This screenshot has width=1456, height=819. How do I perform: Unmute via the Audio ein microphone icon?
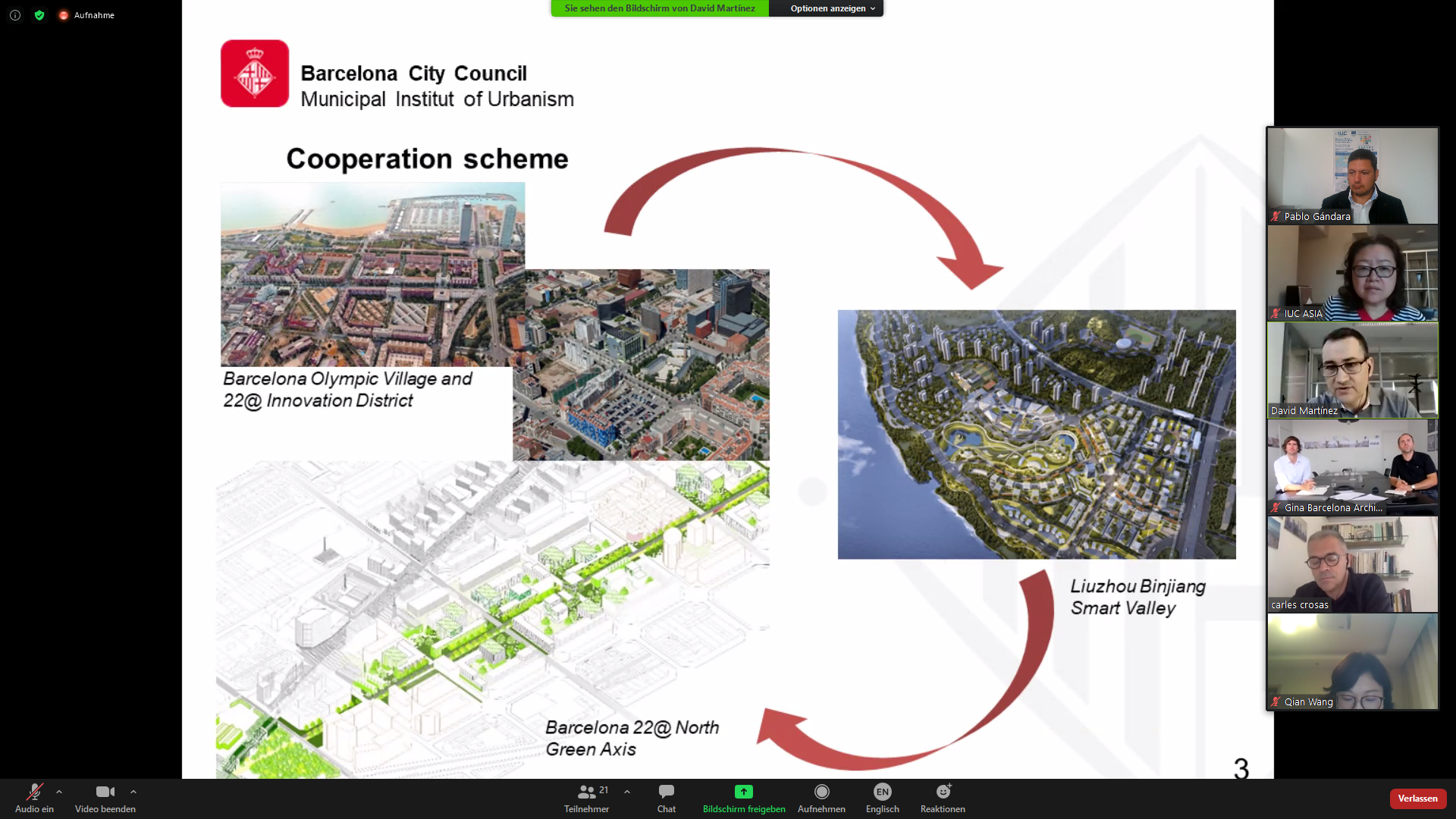pyautogui.click(x=34, y=792)
